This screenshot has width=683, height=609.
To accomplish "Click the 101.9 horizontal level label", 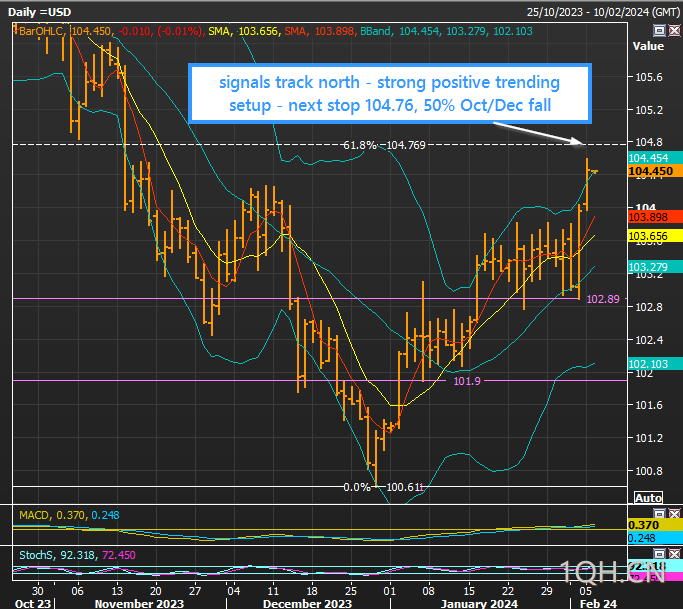I will point(467,381).
